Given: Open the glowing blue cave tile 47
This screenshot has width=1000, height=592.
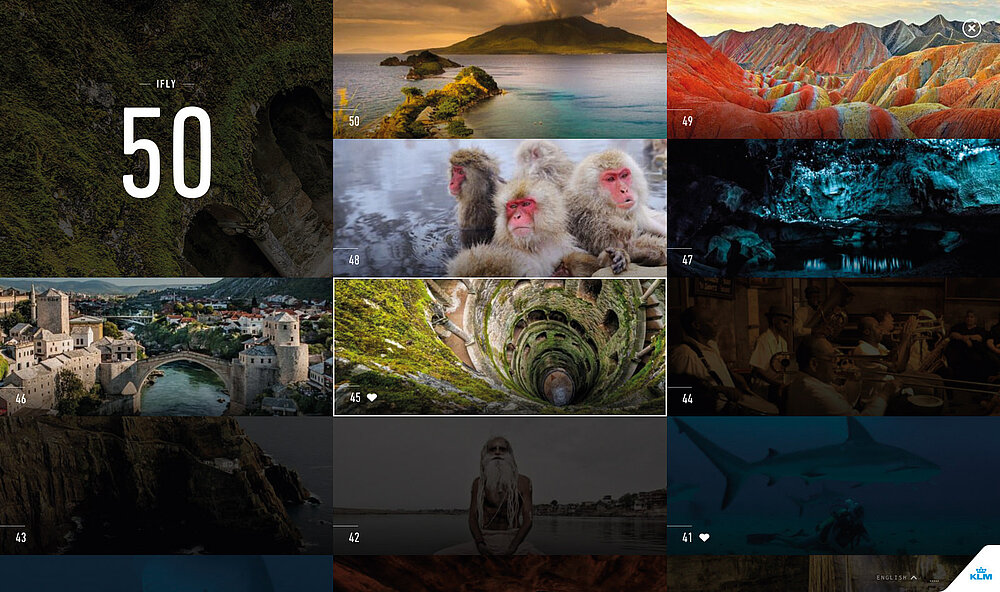Looking at the screenshot, I should (833, 207).
